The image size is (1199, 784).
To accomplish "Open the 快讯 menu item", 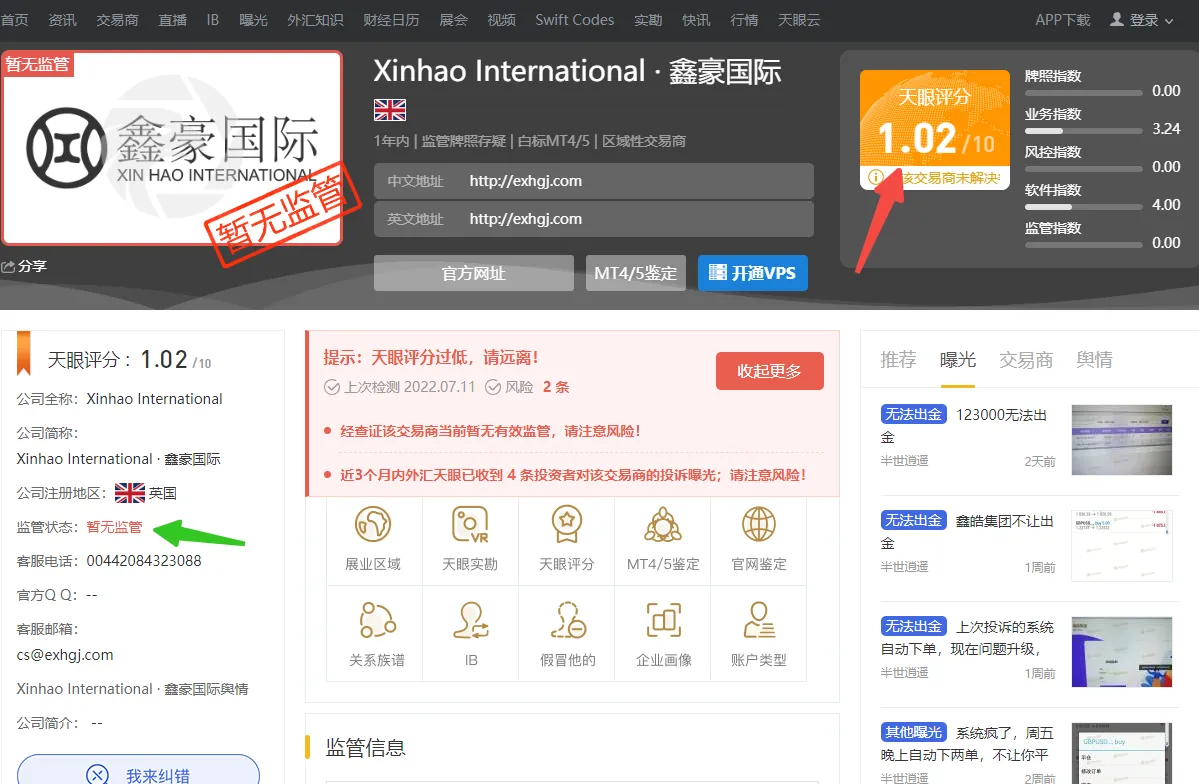I will [696, 20].
